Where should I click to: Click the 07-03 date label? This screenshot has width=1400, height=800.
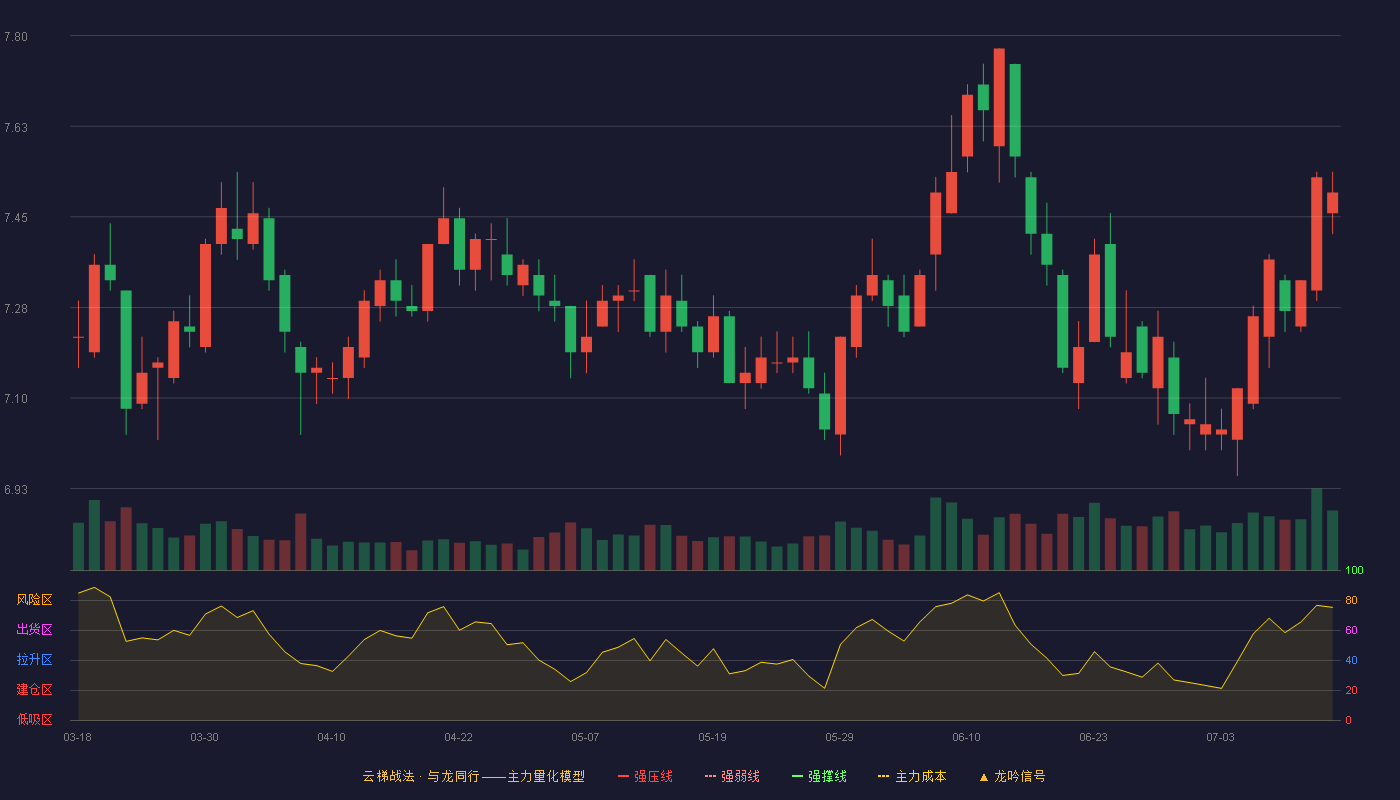click(x=1220, y=737)
